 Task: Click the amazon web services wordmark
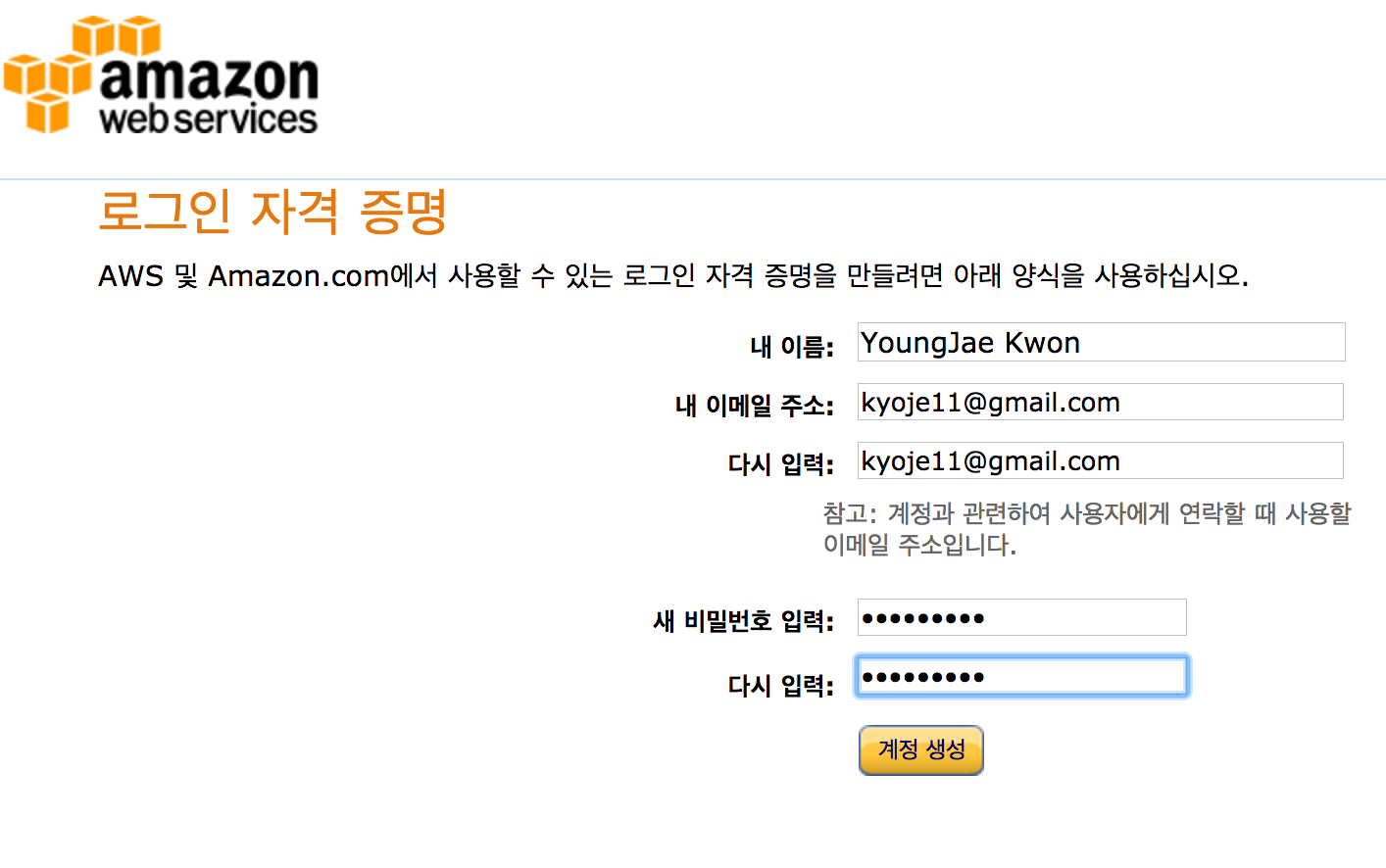[x=209, y=95]
